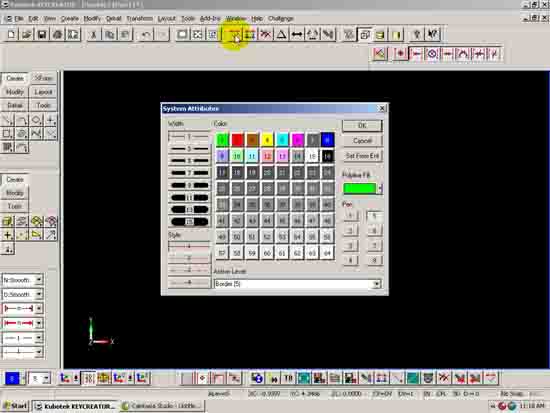Click the Cut scissors icon

tap(94, 34)
